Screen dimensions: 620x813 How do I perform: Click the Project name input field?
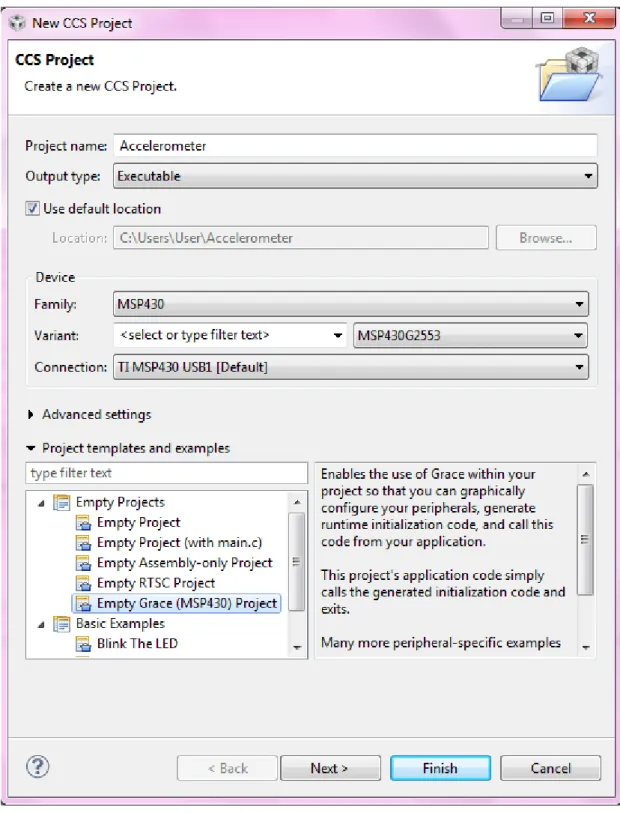click(355, 146)
